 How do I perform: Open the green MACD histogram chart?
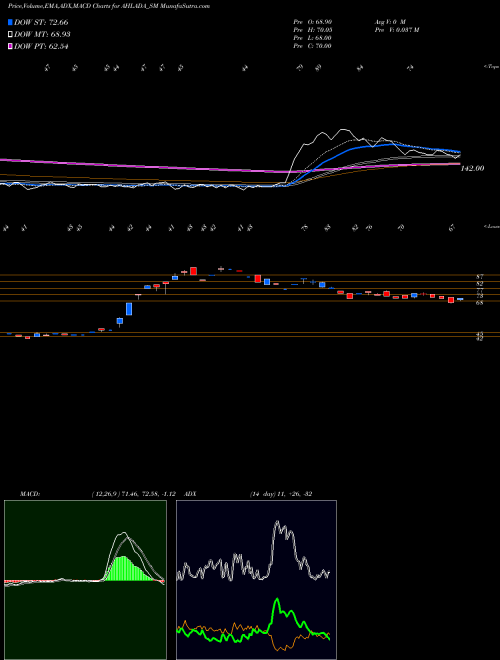(x=85, y=580)
